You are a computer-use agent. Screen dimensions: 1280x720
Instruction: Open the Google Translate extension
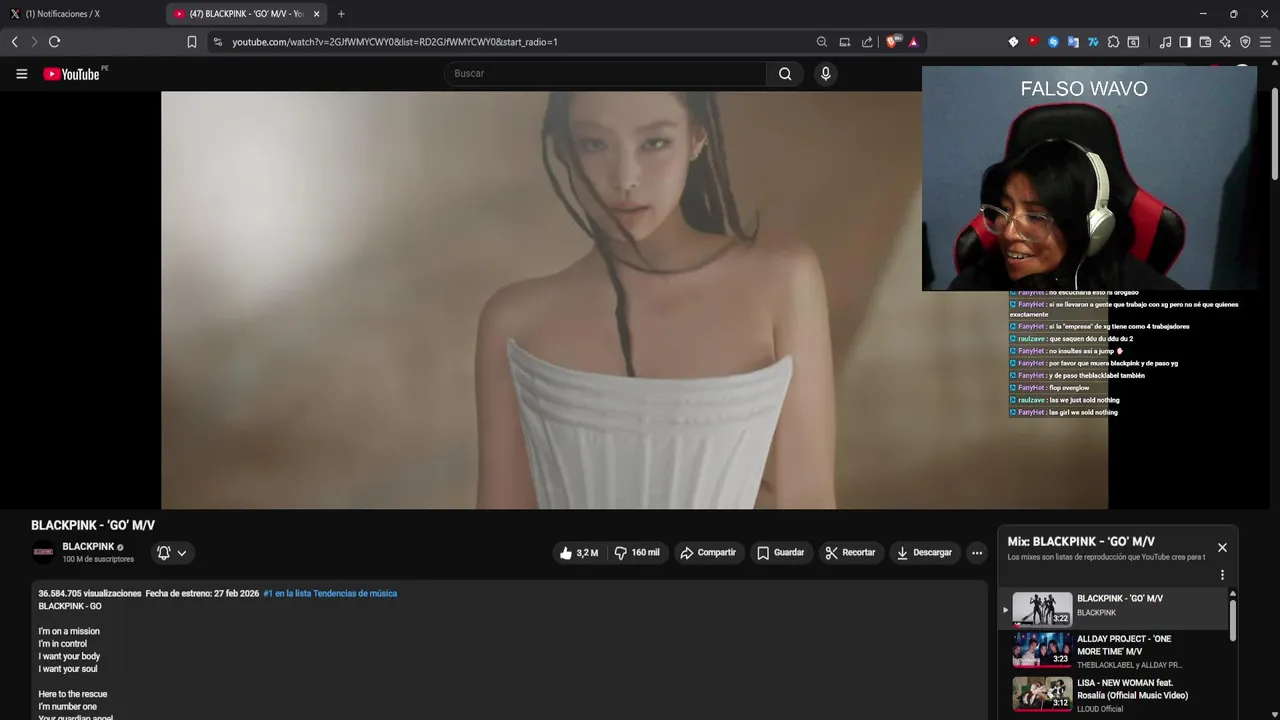[1073, 42]
